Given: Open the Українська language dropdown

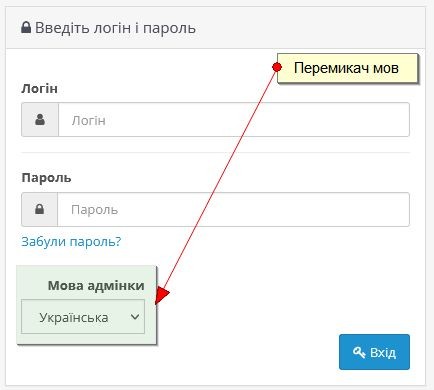Looking at the screenshot, I should [x=83, y=317].
